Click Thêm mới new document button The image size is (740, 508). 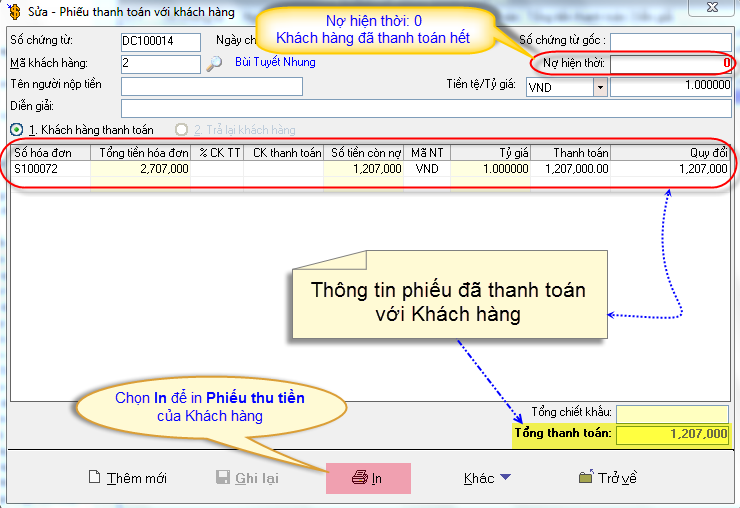click(x=127, y=478)
